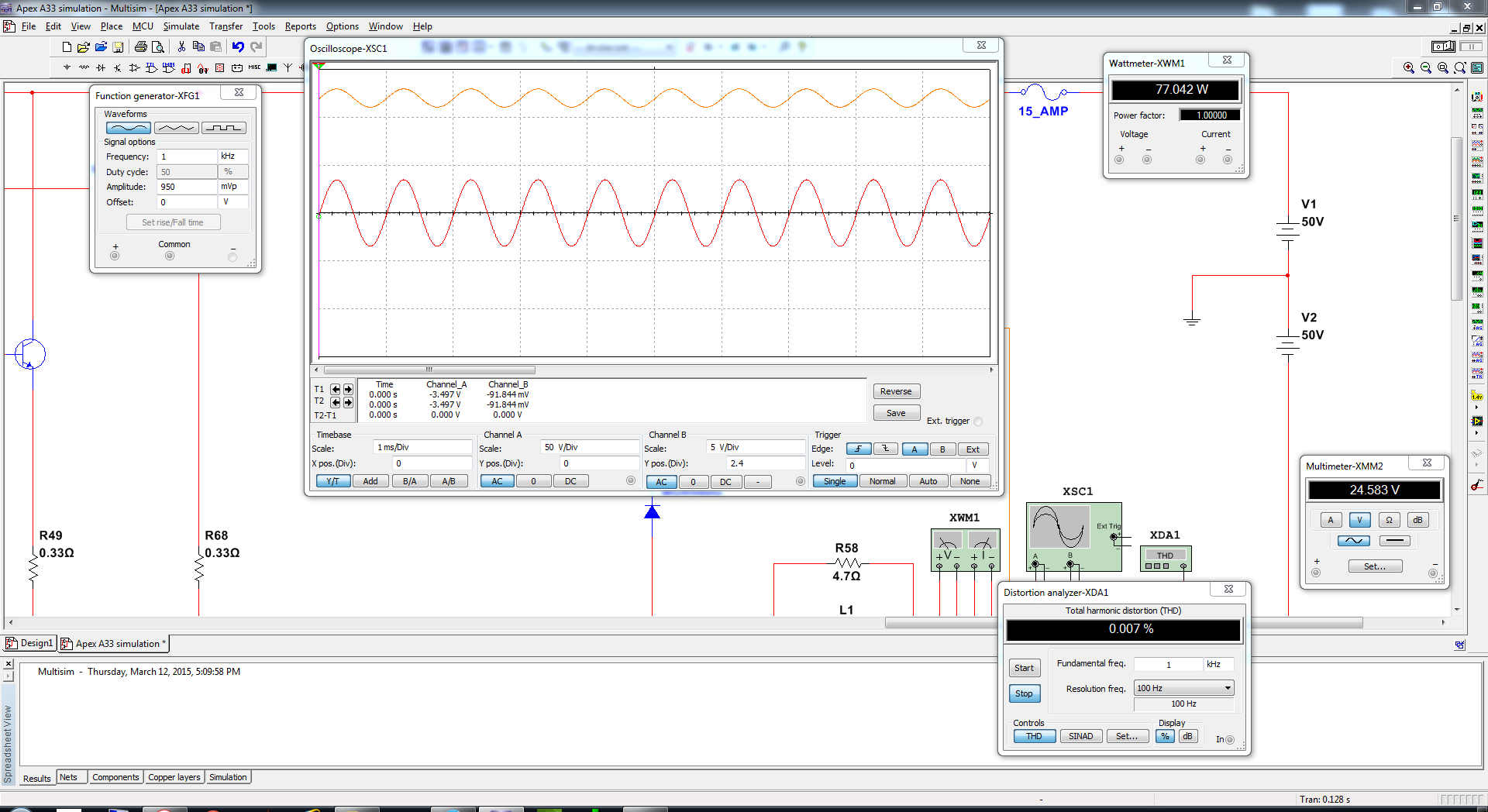Switch distortion analyzer to SINAD
This screenshot has width=1488, height=812.
(1081, 736)
